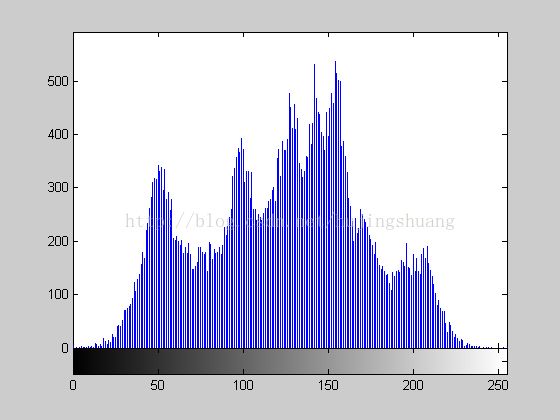Click the y-axis label 500
Screen dimensions: 560x420
[x=58, y=81]
